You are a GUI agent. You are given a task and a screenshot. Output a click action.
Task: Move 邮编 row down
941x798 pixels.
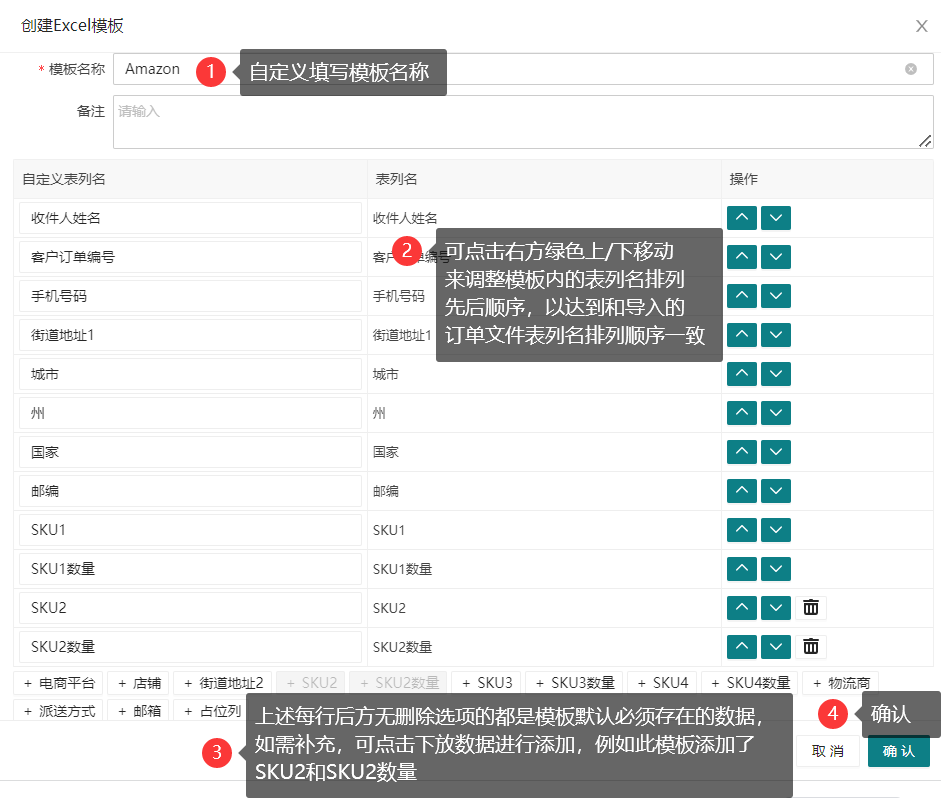point(776,491)
